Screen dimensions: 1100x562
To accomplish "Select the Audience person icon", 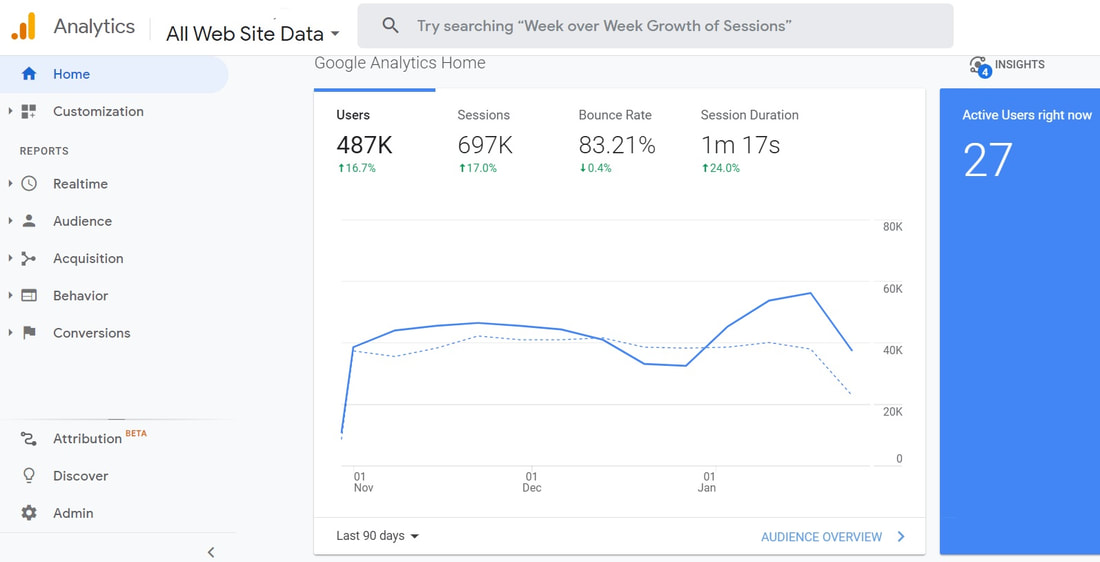I will 29,221.
